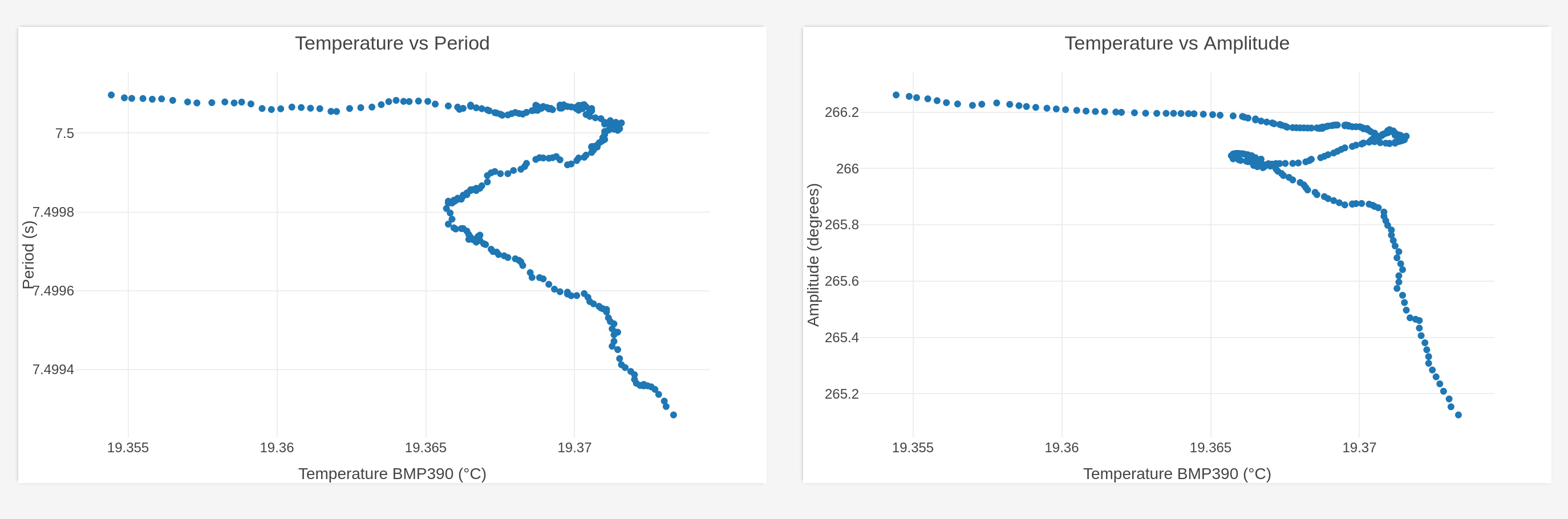Image resolution: width=1568 pixels, height=519 pixels.
Task: Click the 7.4998 y-axis tick label
Action: pos(53,212)
